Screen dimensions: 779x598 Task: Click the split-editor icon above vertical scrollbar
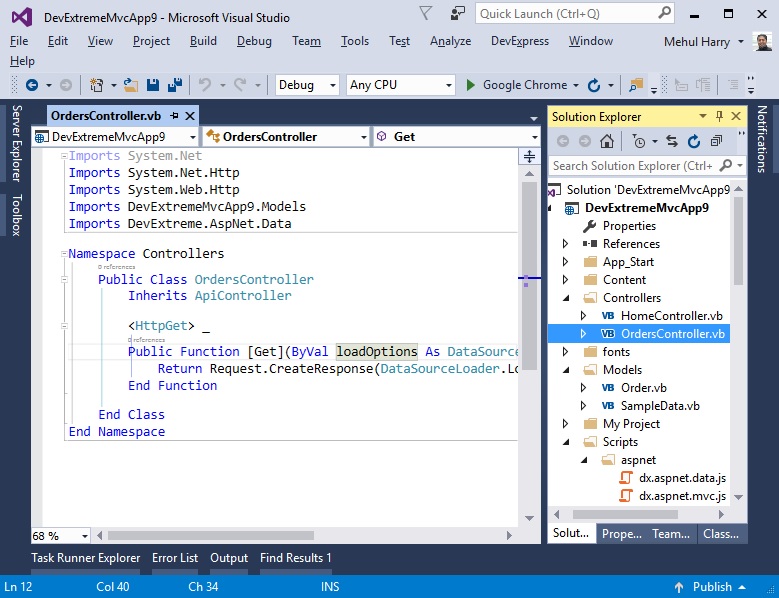coord(530,156)
